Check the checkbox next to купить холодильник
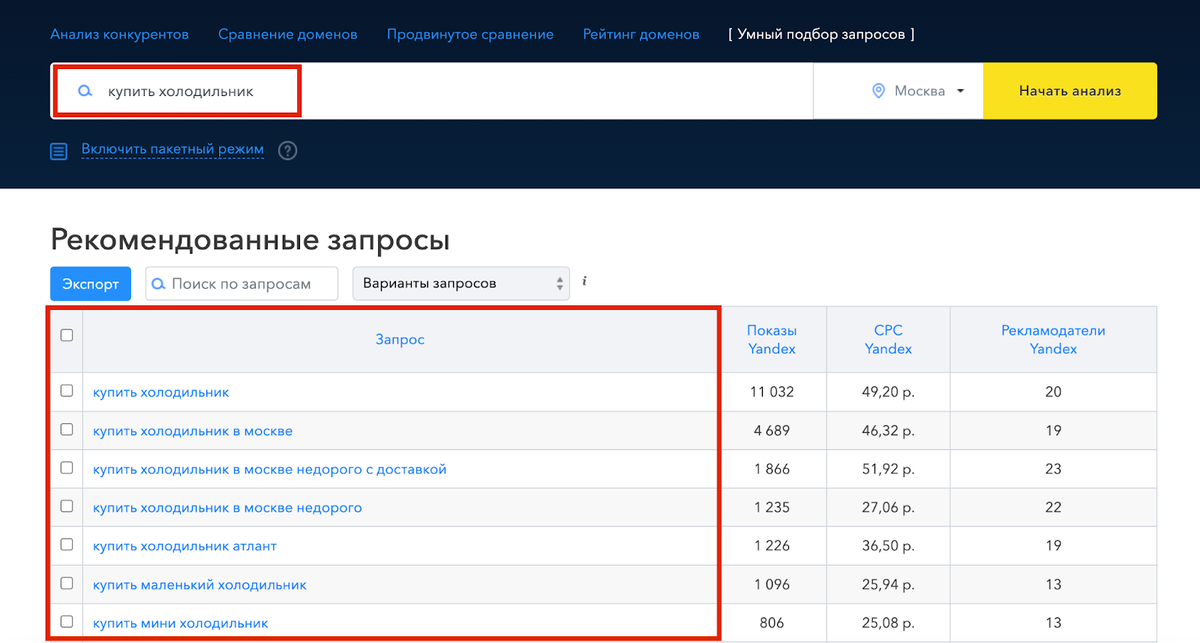Image resolution: width=1200 pixels, height=643 pixels. pos(65,391)
